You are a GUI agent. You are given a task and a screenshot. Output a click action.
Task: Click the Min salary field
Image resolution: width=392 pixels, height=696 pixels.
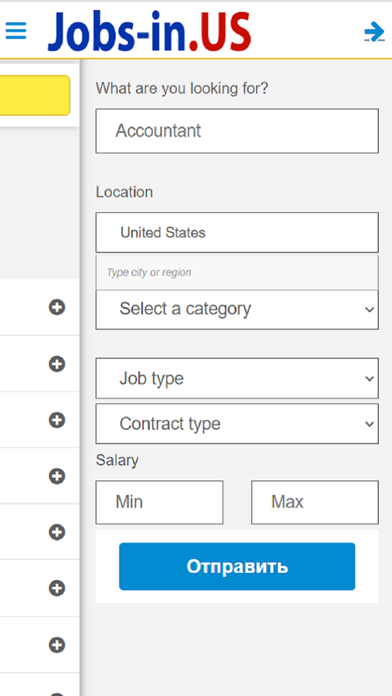point(159,502)
